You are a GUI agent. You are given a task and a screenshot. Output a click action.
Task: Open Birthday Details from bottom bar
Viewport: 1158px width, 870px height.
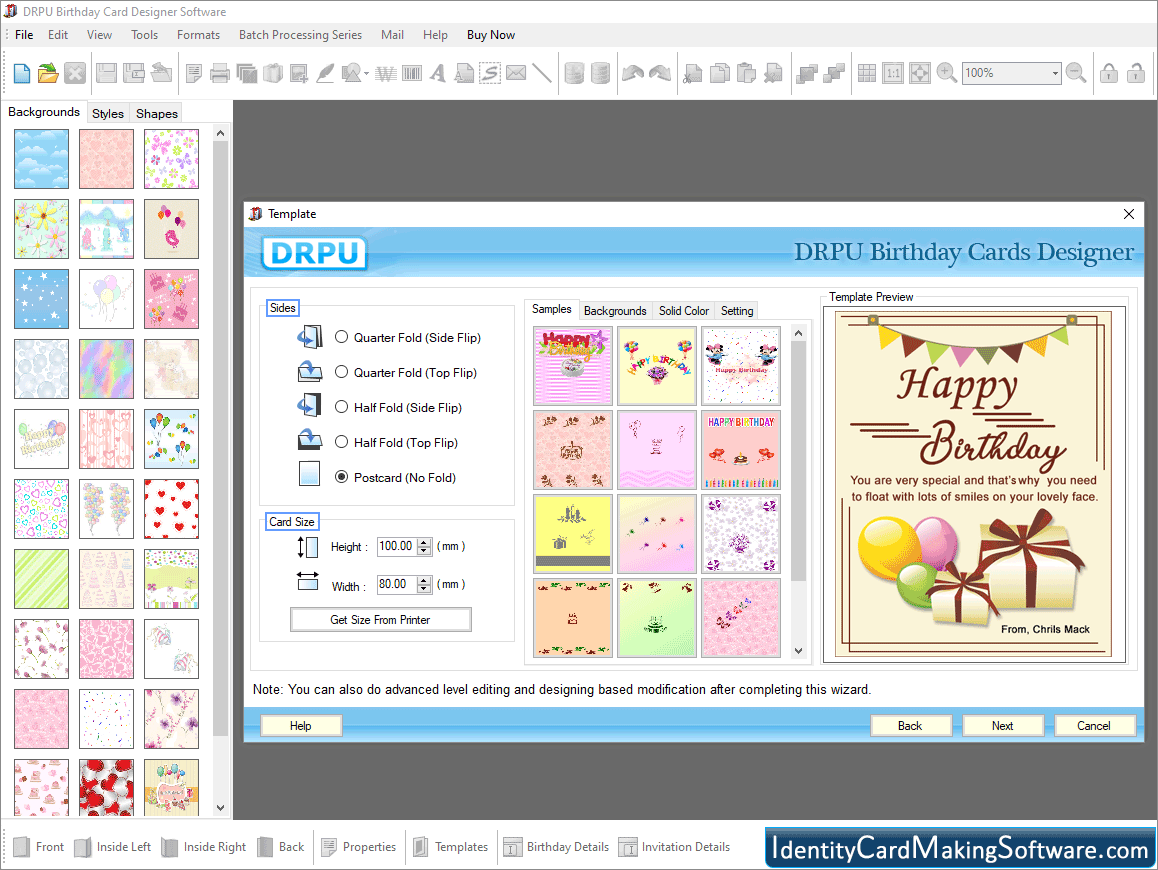556,847
